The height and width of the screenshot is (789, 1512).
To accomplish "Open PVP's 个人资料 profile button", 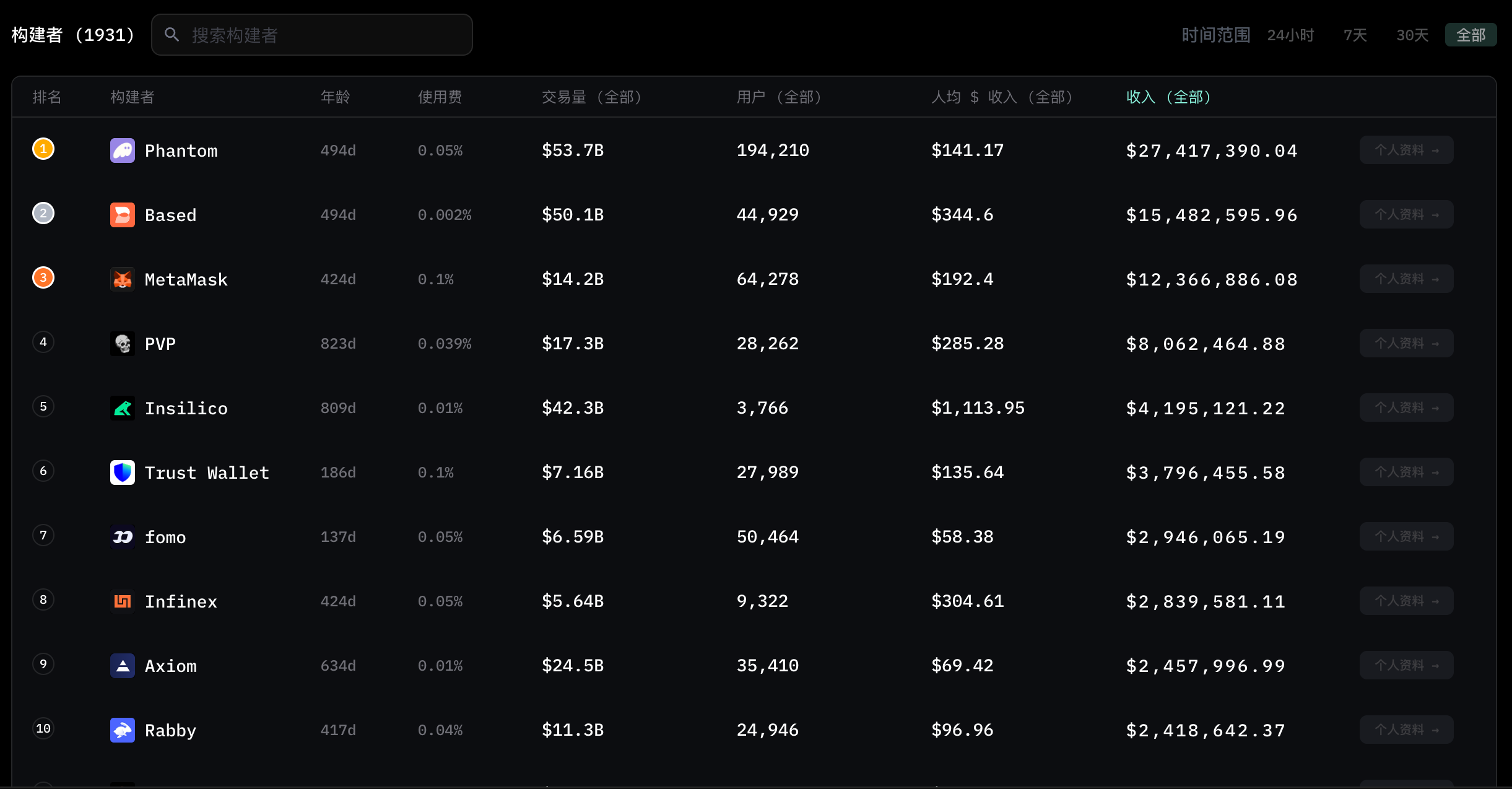I will 1406,343.
